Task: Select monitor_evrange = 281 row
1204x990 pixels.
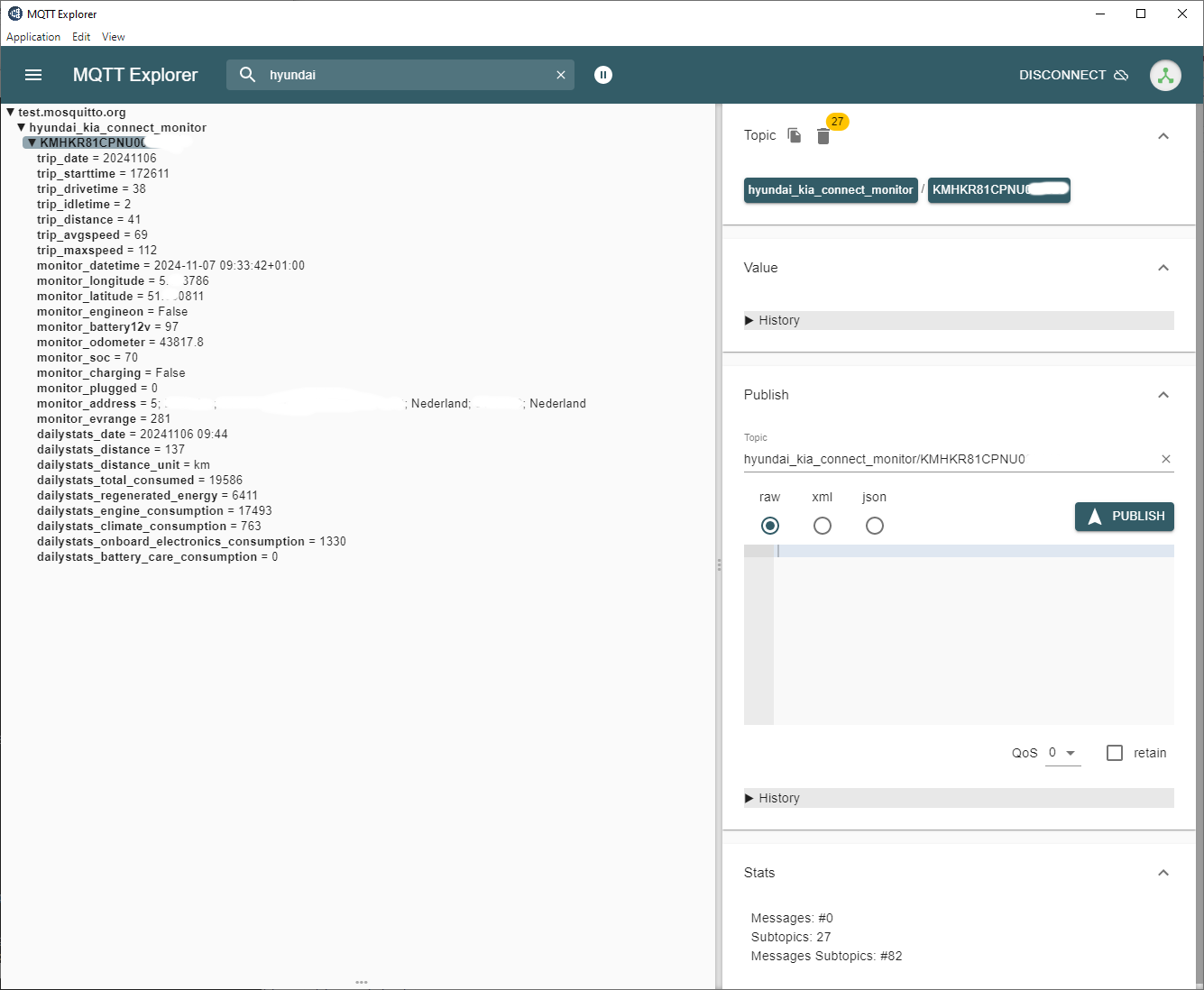Action: (x=104, y=419)
